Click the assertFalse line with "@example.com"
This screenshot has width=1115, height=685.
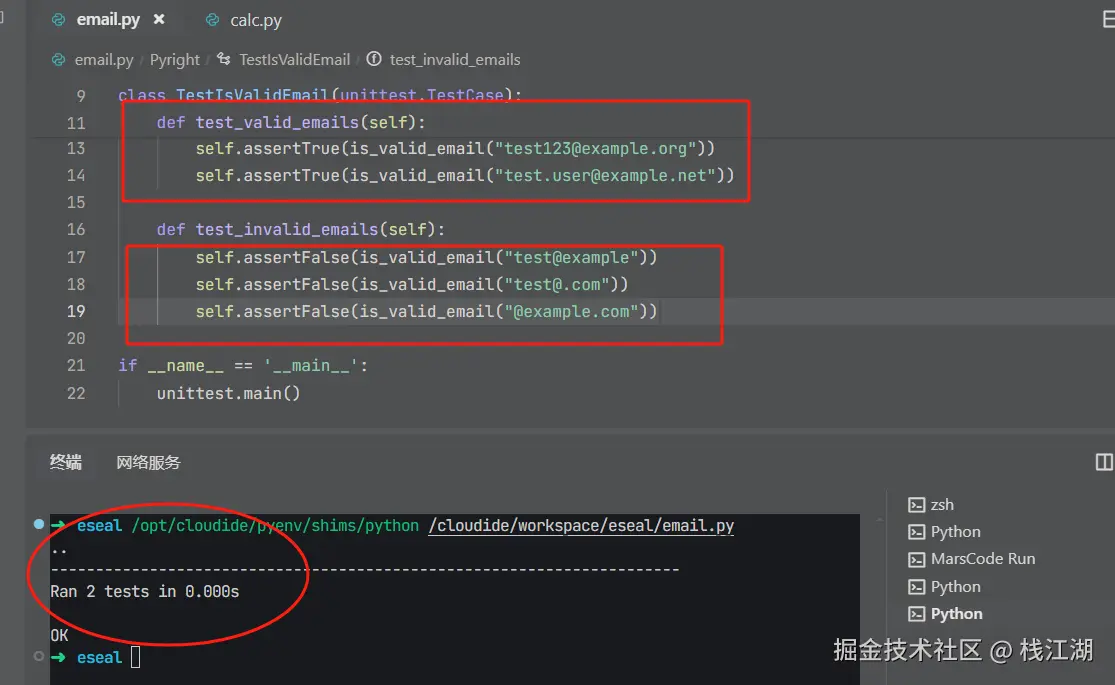pos(427,312)
